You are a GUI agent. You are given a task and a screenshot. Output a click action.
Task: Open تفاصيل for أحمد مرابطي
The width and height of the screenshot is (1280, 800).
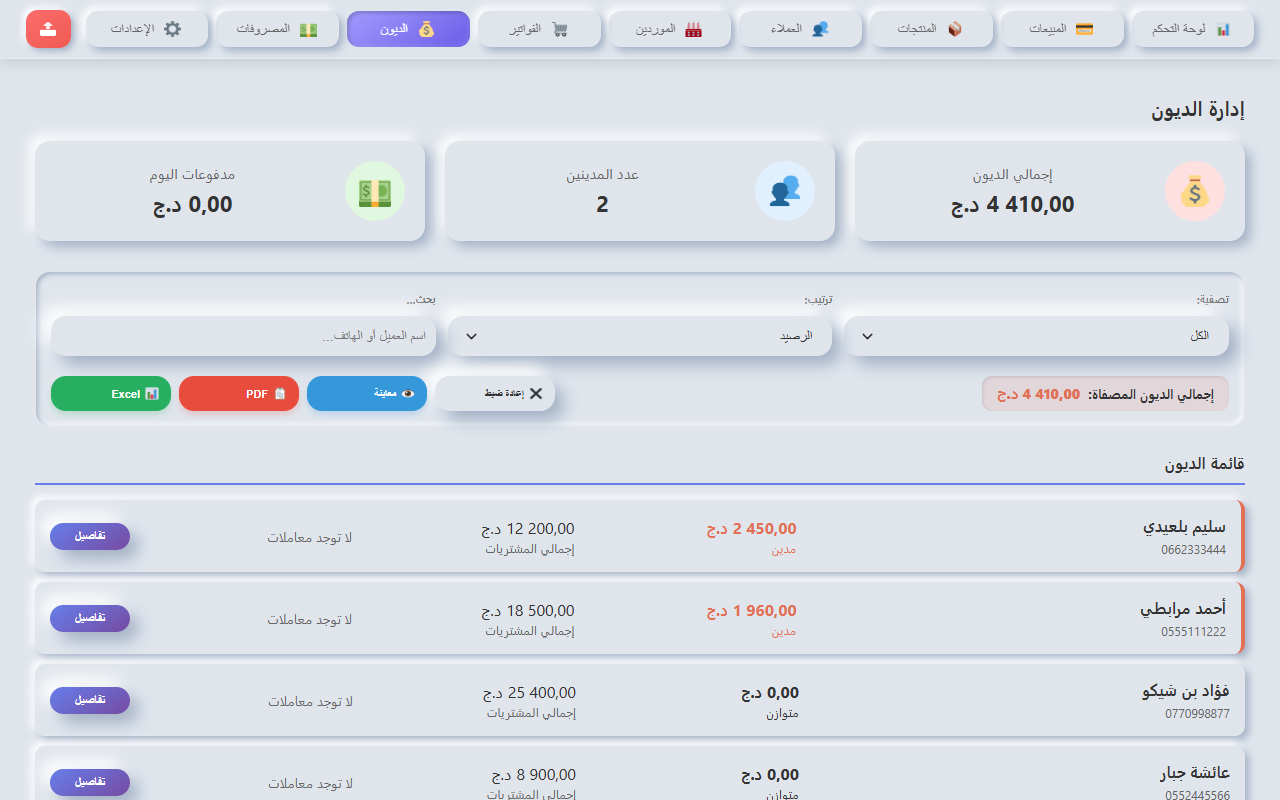tap(90, 618)
